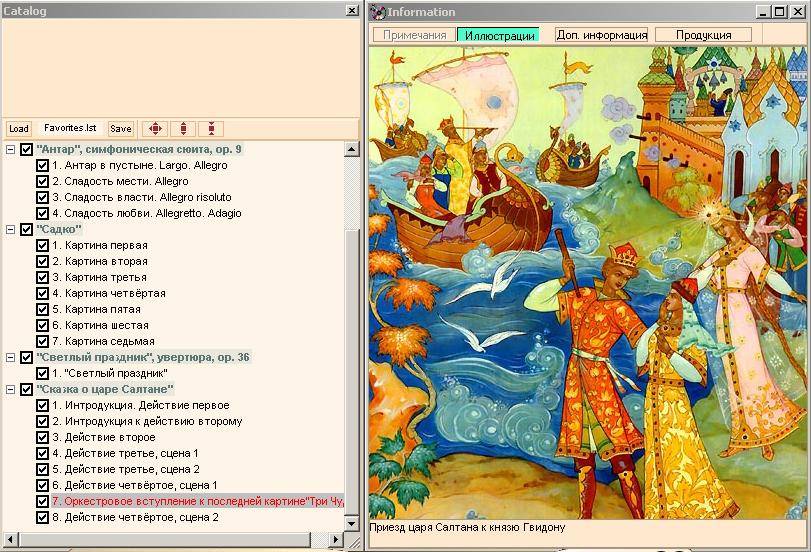Select 5. Картина пятая

(96, 309)
